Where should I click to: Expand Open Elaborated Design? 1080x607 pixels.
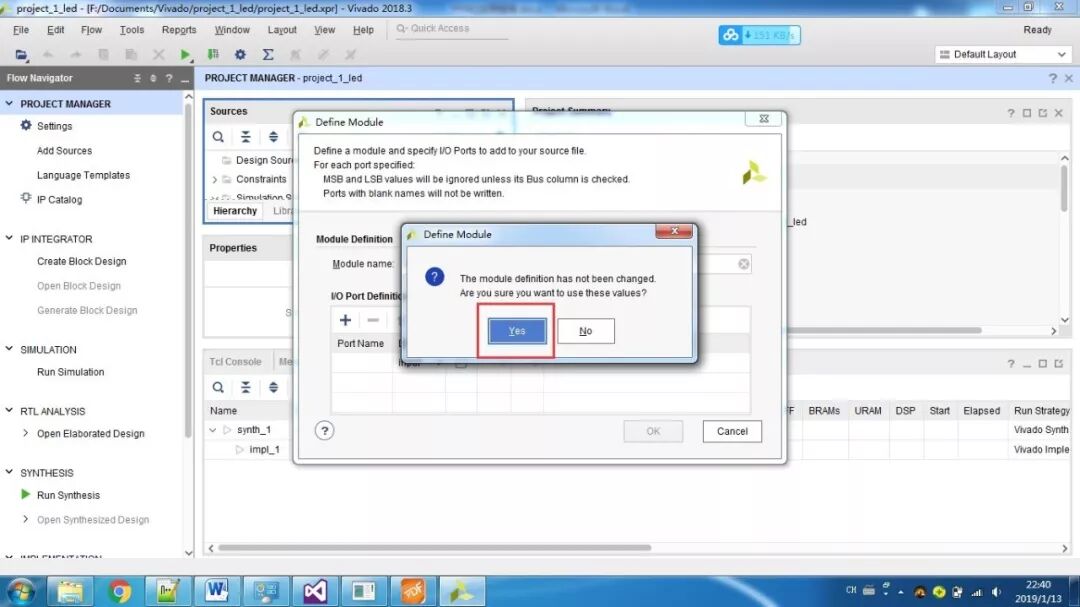tap(25, 433)
